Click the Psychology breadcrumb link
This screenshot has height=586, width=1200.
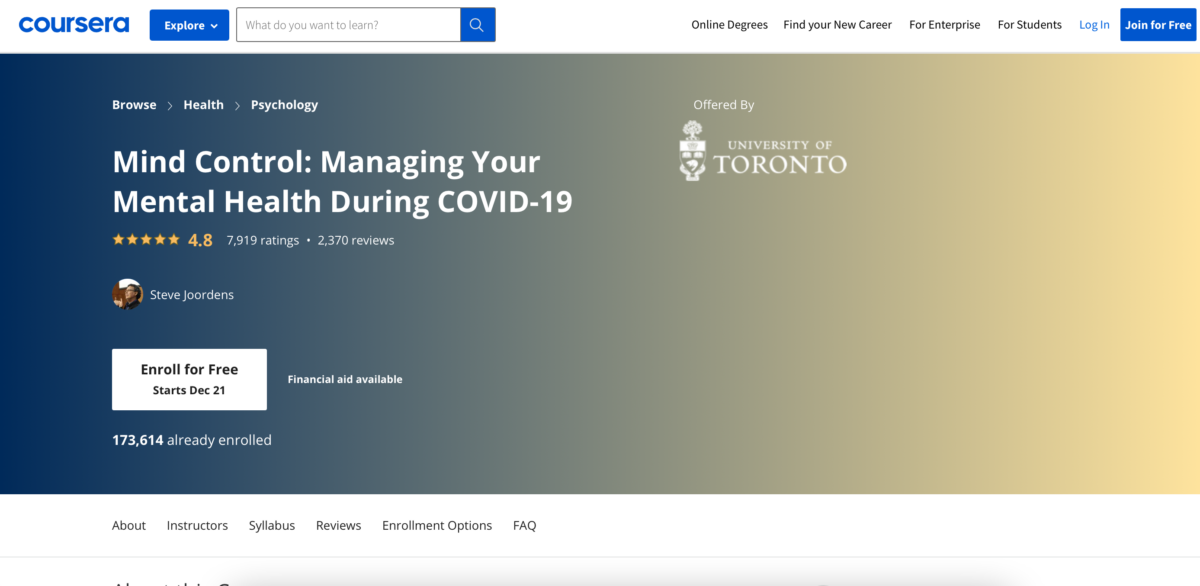tap(284, 105)
